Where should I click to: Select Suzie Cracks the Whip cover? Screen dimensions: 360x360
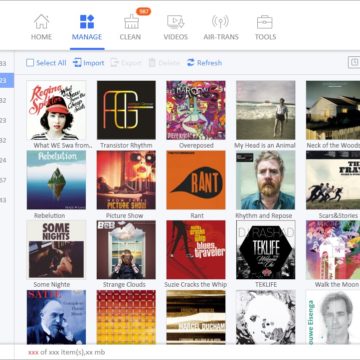point(196,249)
